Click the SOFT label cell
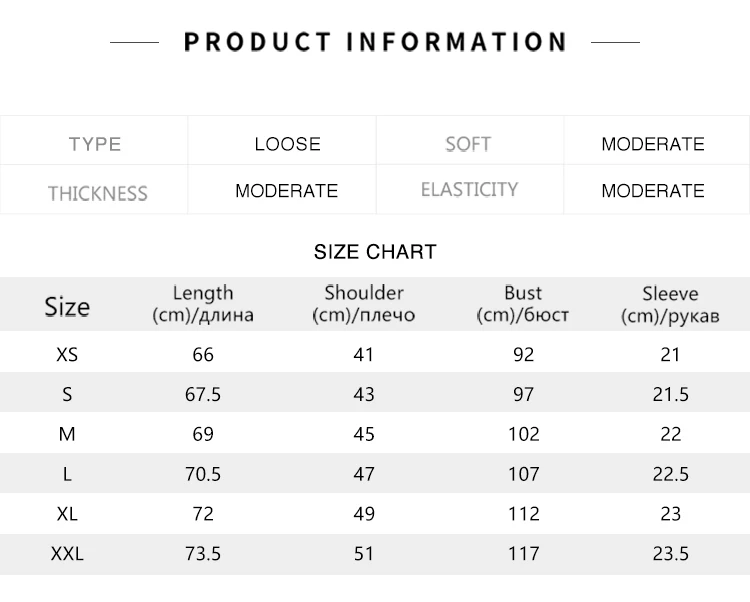750x602 pixels. coord(468,144)
